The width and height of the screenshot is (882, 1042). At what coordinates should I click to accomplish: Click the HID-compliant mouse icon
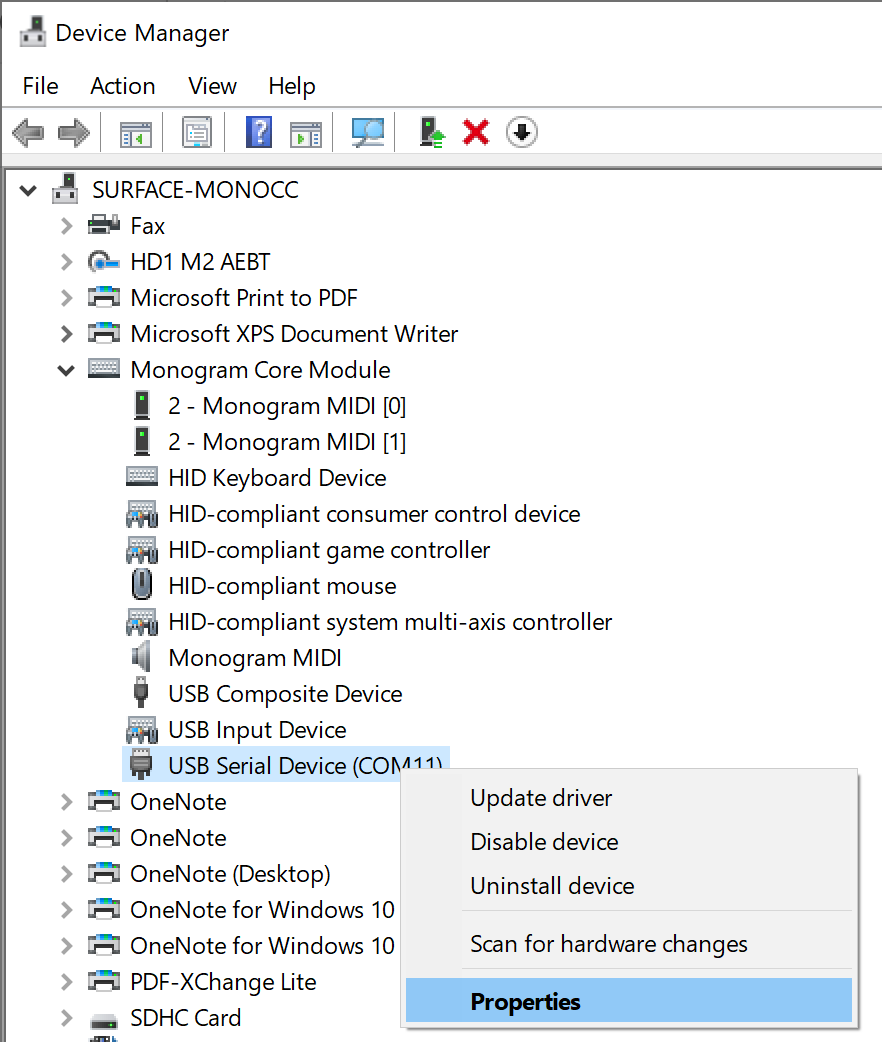click(x=142, y=585)
